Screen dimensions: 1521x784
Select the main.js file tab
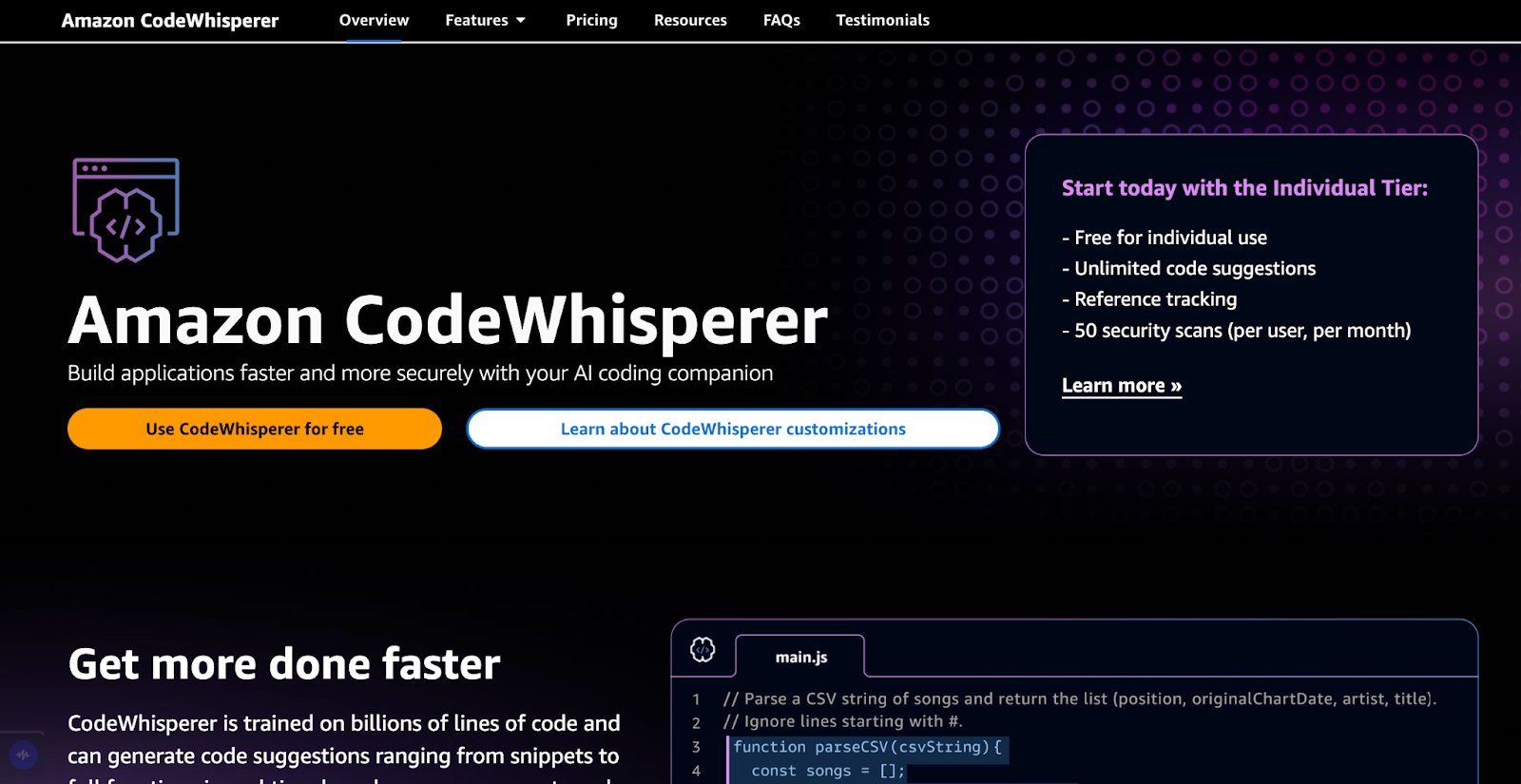tap(800, 657)
